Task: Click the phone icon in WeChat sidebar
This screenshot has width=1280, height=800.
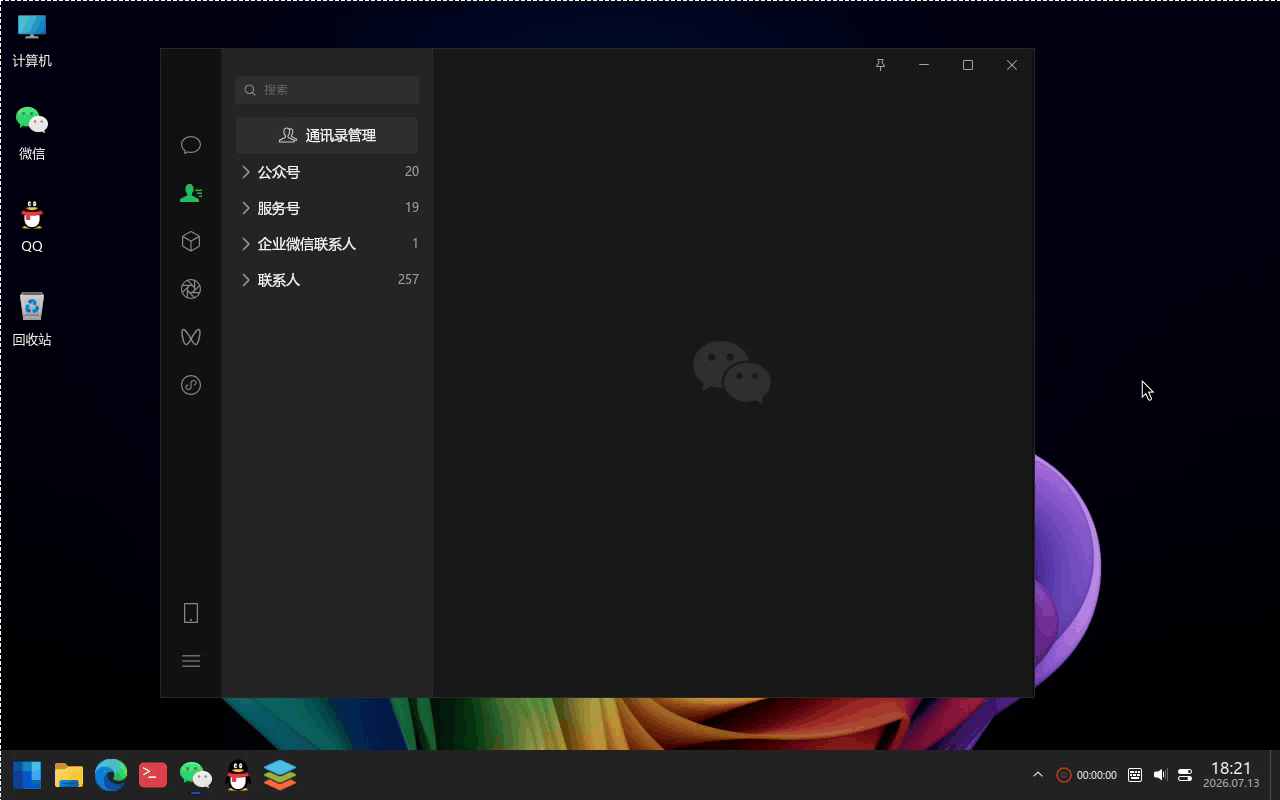Action: 191,613
